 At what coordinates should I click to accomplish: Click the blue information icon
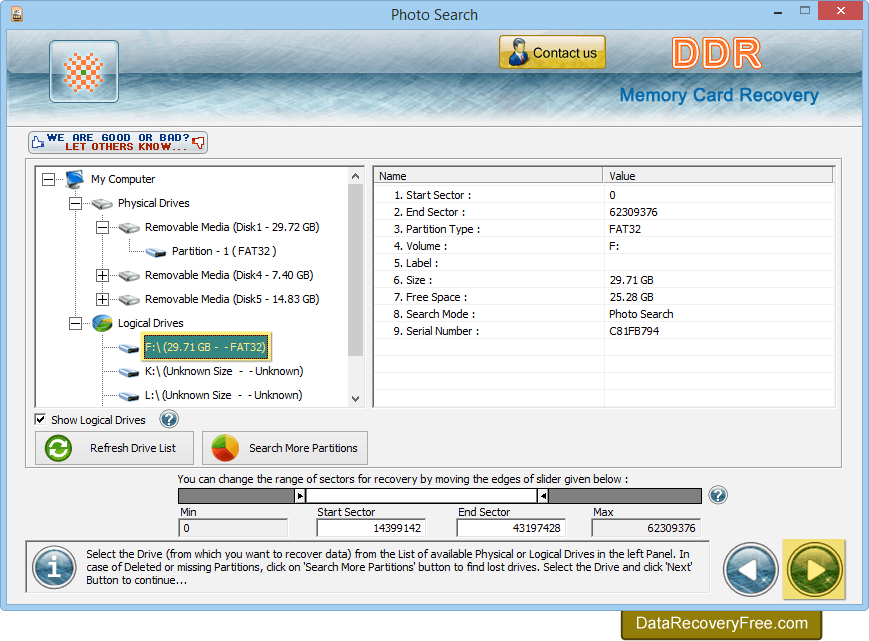(54, 567)
